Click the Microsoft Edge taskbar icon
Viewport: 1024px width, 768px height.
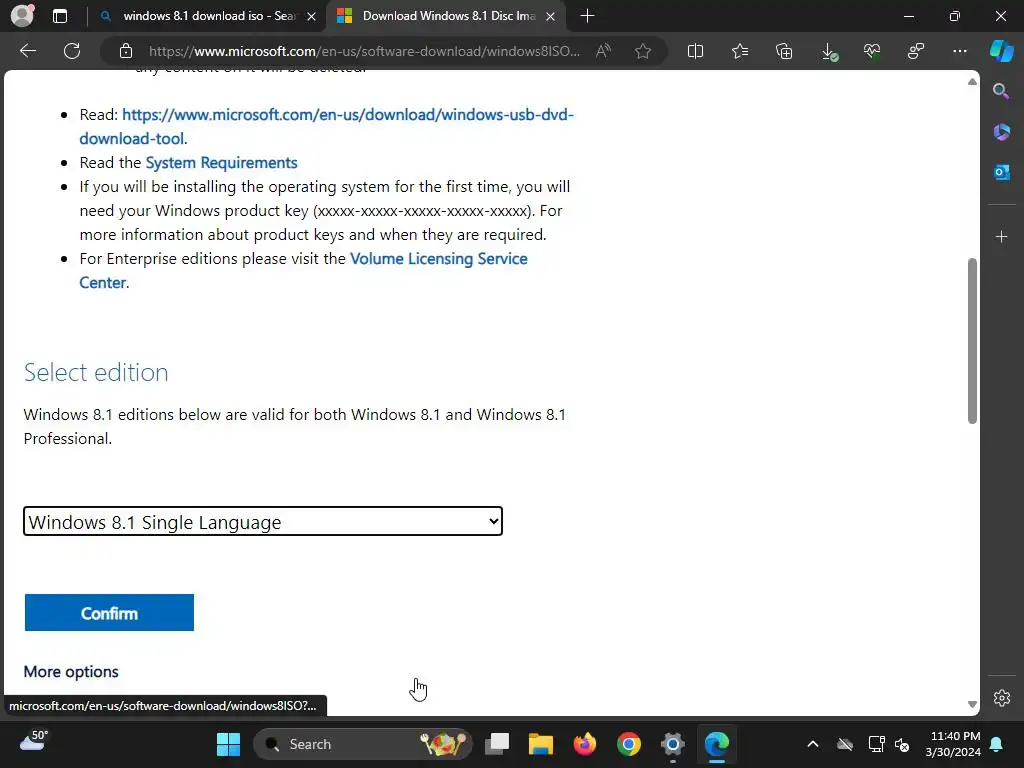[716, 744]
